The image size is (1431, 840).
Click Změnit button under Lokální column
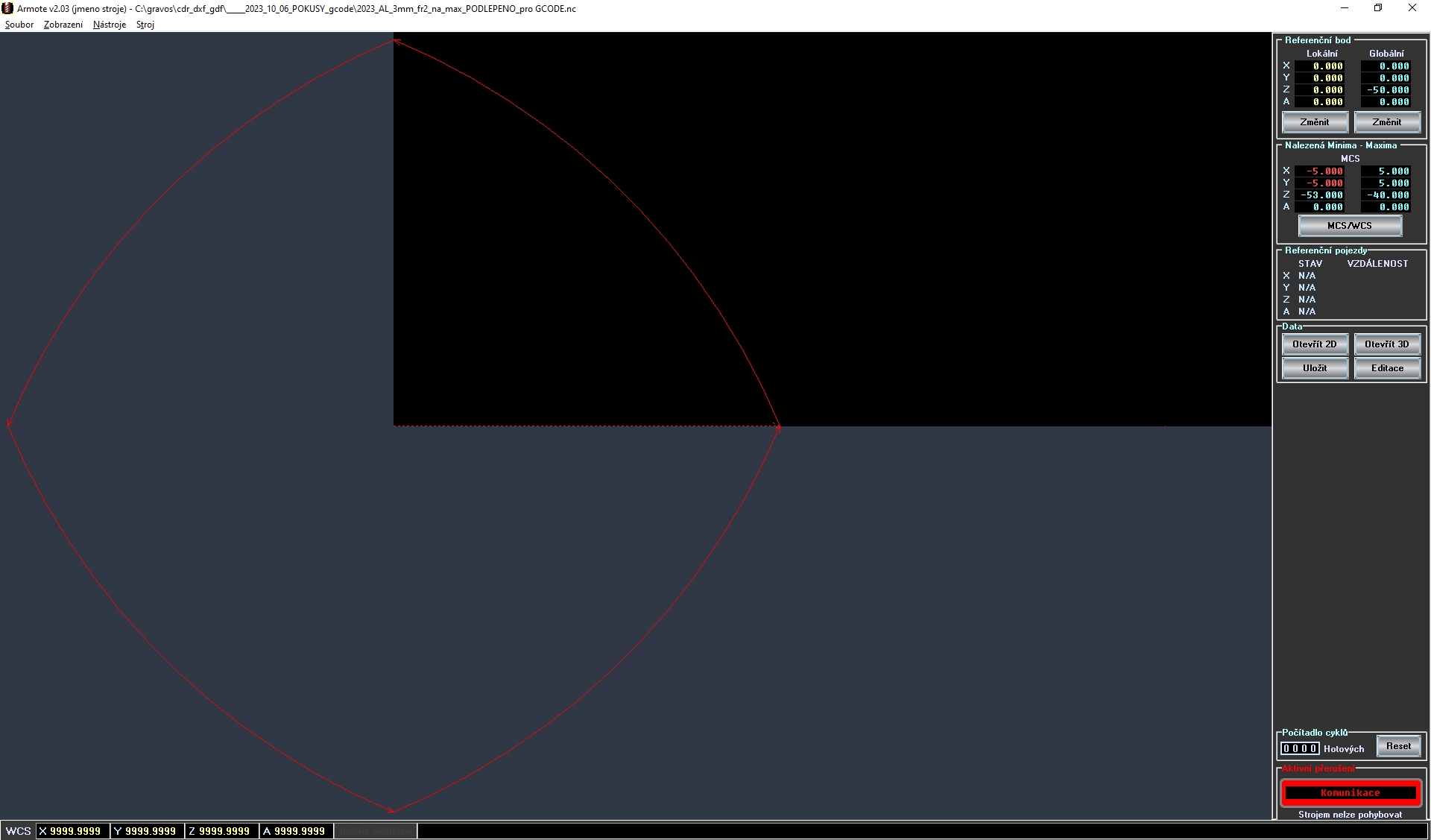1315,122
